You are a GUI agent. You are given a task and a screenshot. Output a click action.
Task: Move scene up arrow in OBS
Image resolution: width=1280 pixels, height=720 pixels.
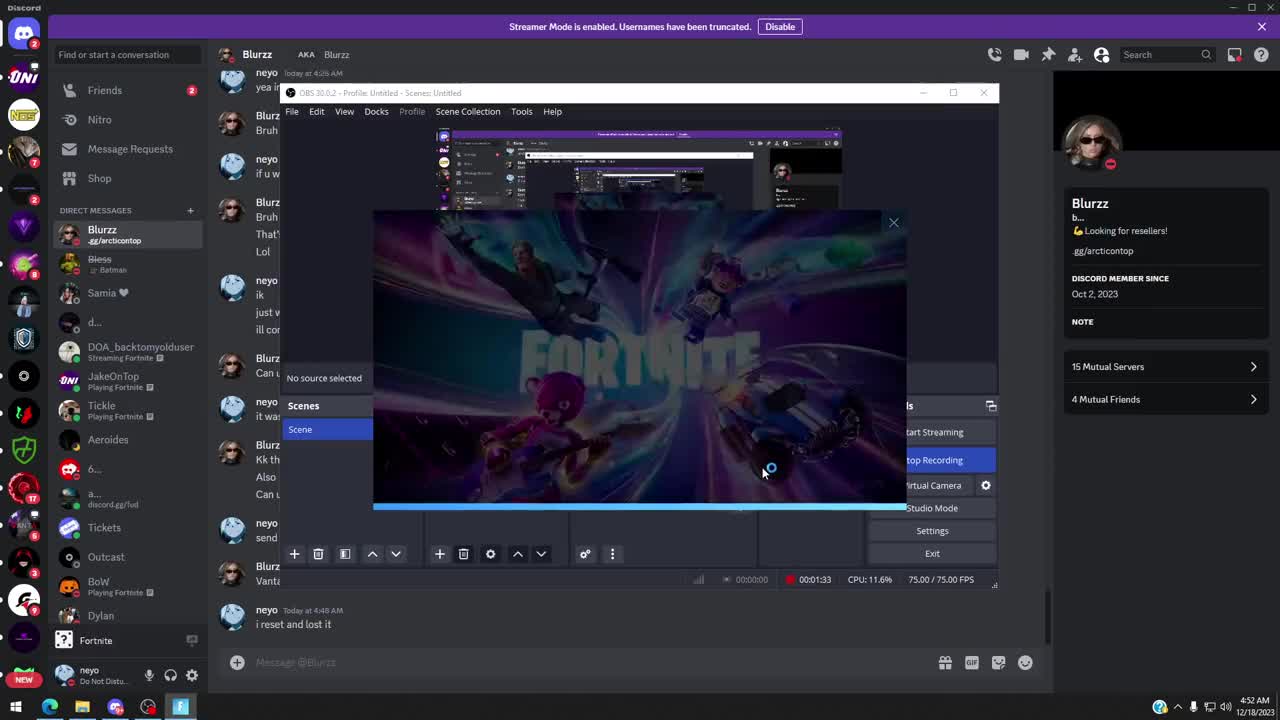pos(372,554)
